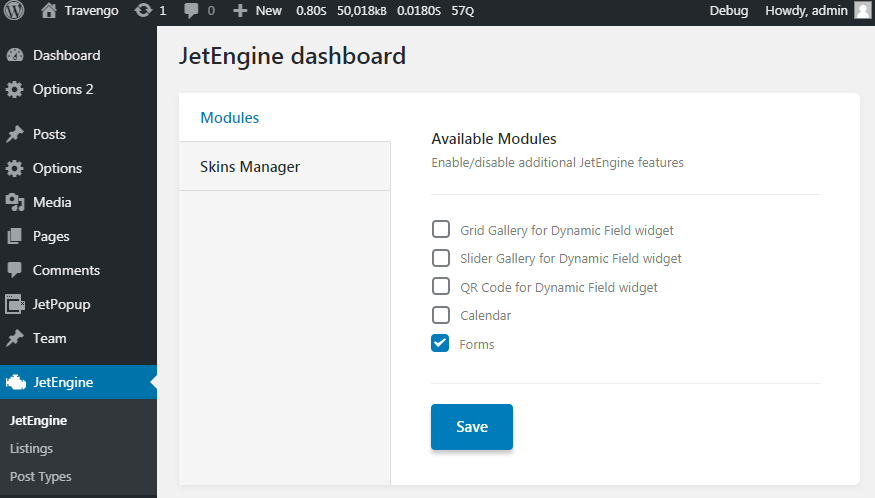Click the Available Modules heading
The image size is (875, 498).
tap(494, 138)
